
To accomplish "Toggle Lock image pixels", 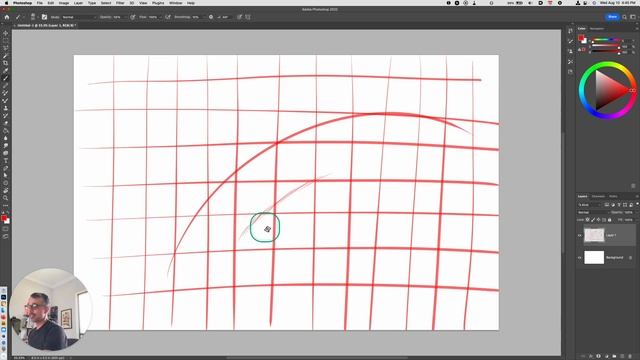I will click(x=593, y=220).
